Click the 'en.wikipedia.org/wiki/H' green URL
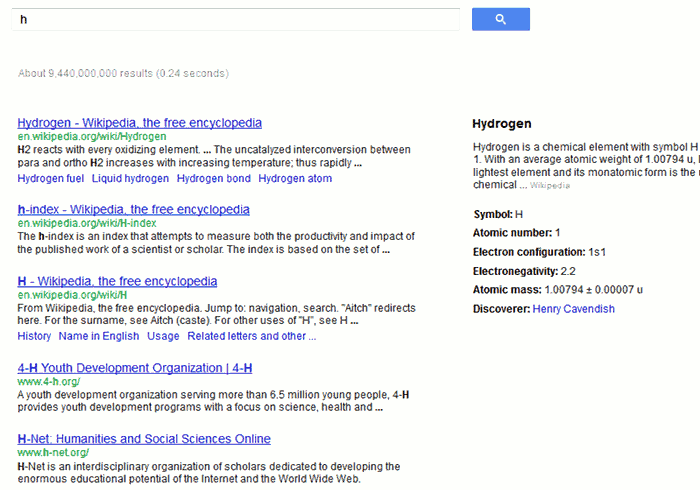This screenshot has height=490, width=700. (x=72, y=295)
